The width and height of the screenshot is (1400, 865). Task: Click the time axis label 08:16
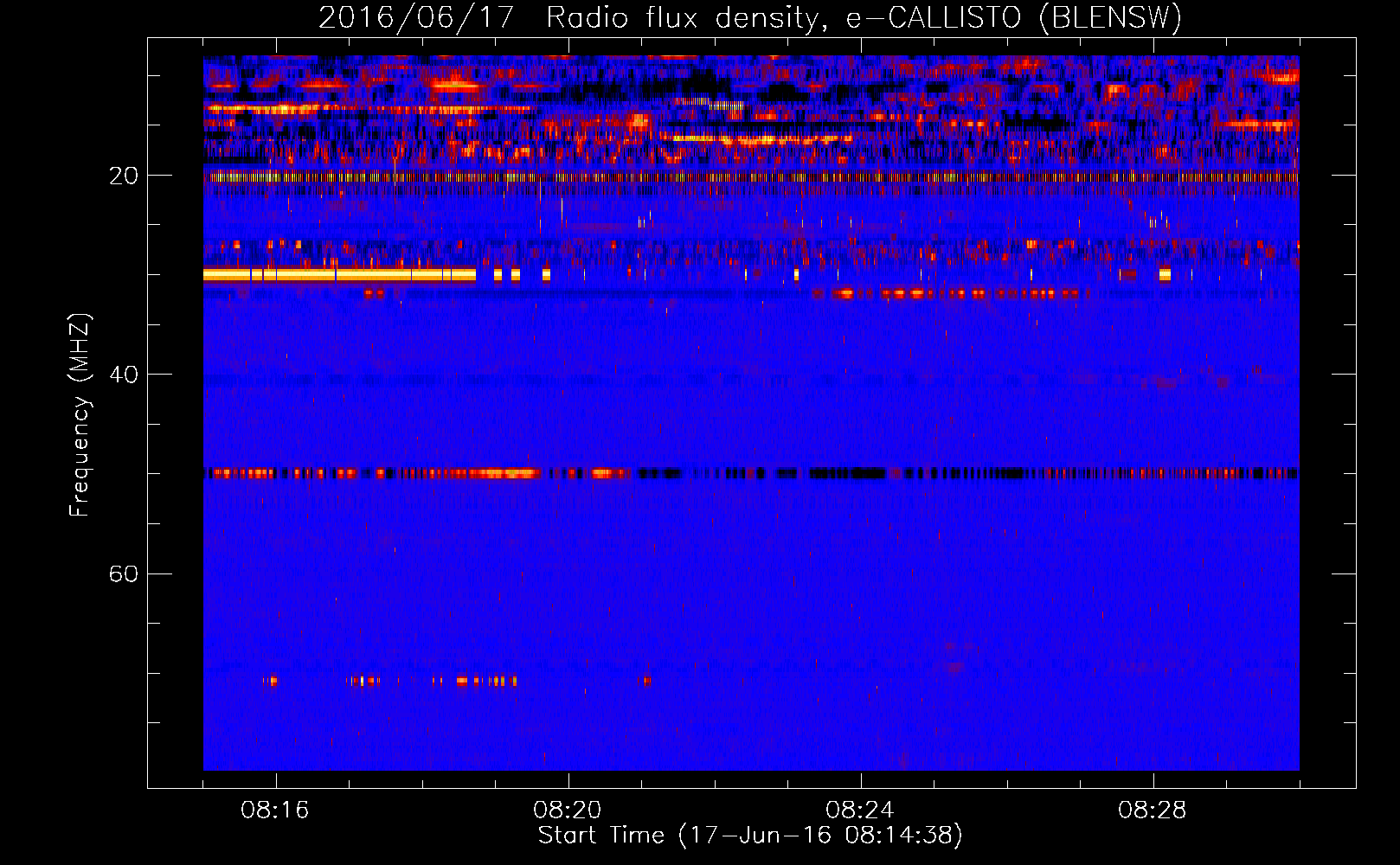pyautogui.click(x=275, y=811)
